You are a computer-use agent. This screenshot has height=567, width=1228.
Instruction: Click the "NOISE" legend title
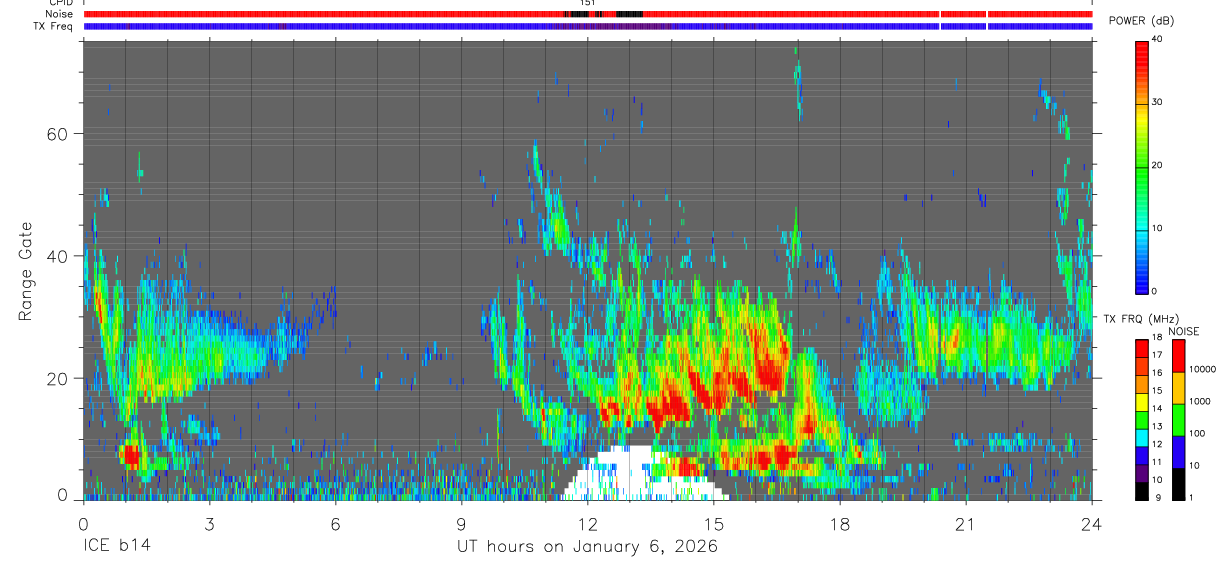pyautogui.click(x=1183, y=331)
